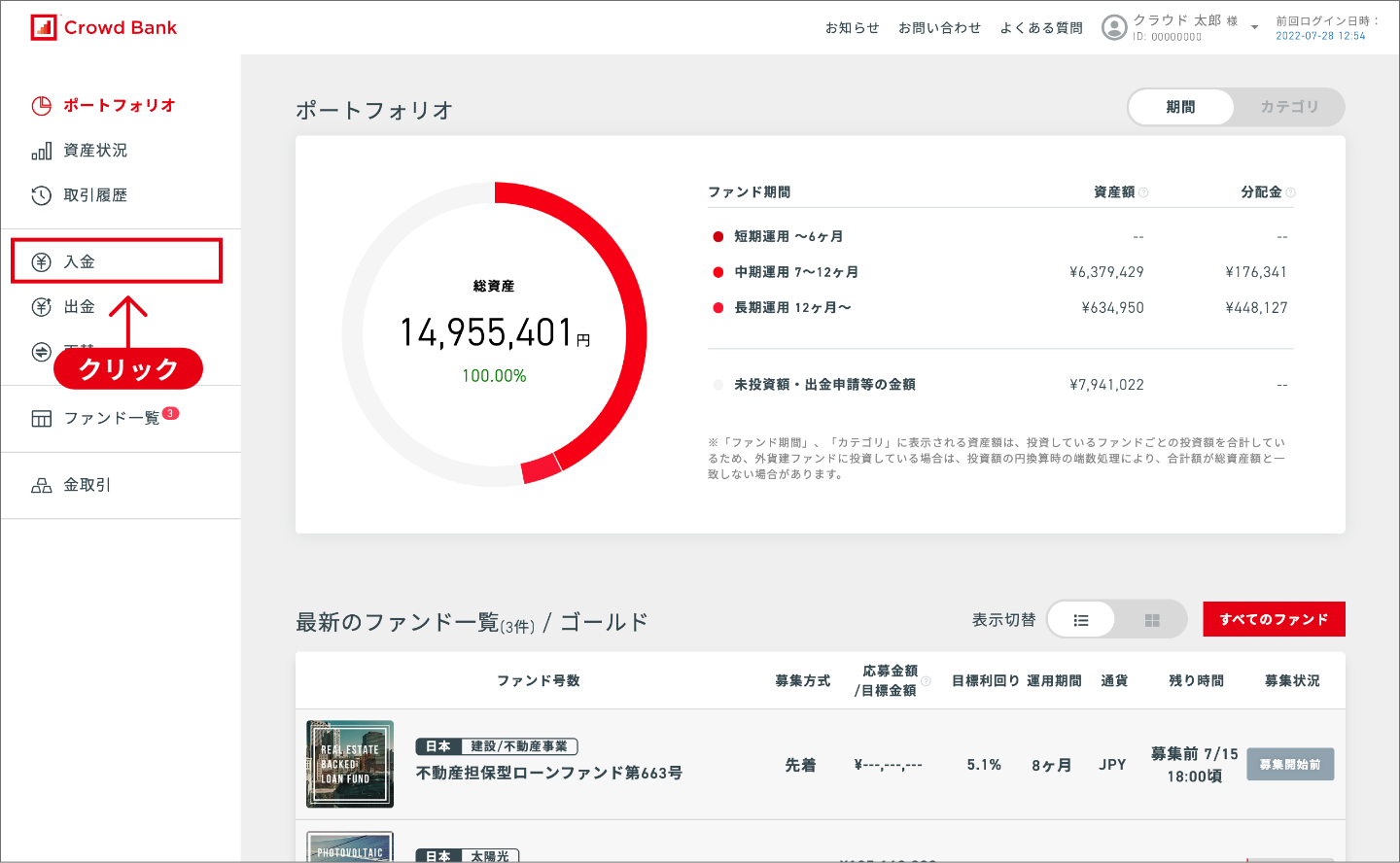Switch fund display to list view
The width and height of the screenshot is (1400, 863).
pos(1081,620)
